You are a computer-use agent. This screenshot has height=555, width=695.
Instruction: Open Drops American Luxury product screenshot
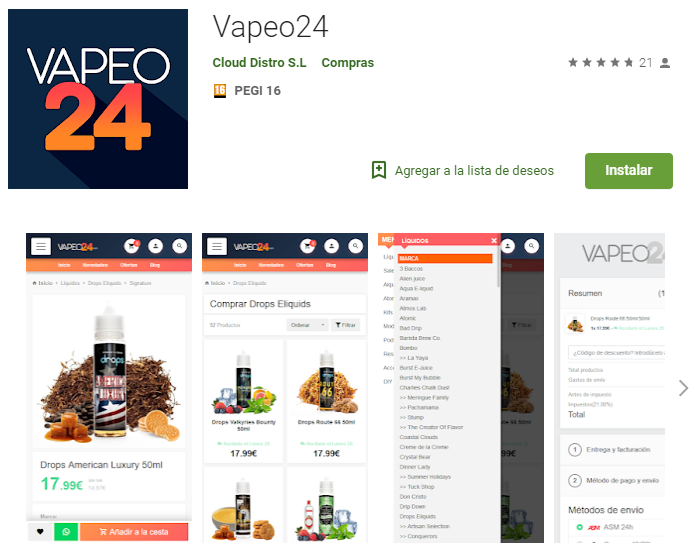click(109, 387)
